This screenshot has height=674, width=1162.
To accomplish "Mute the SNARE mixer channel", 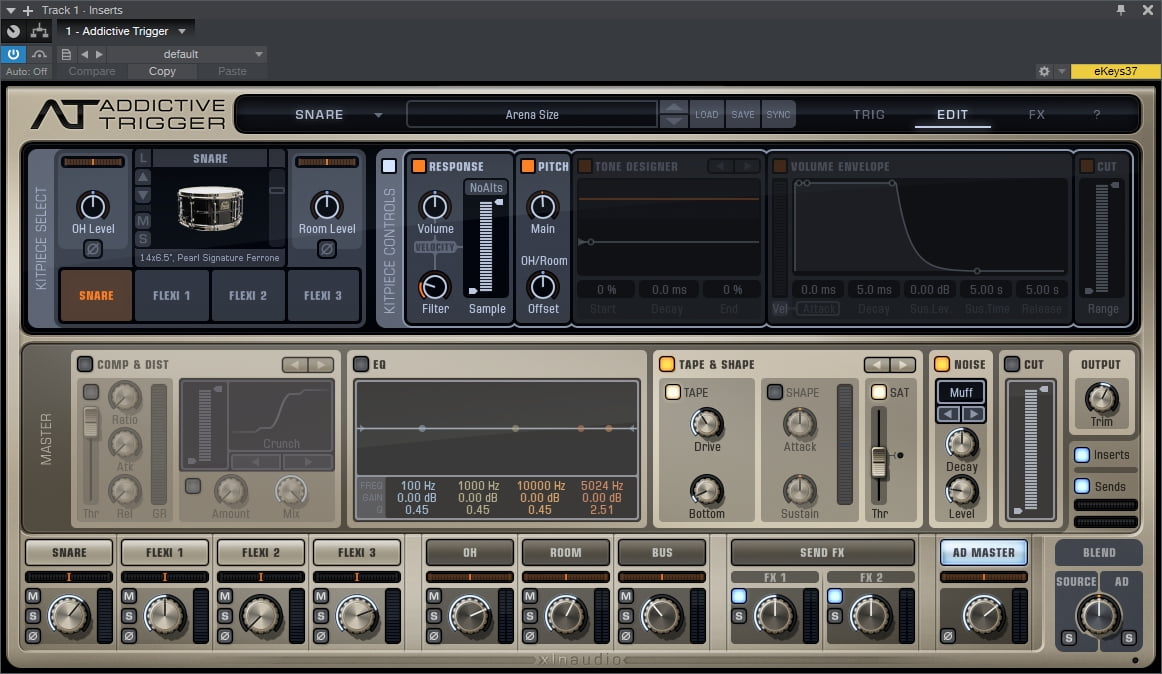I will coord(33,596).
